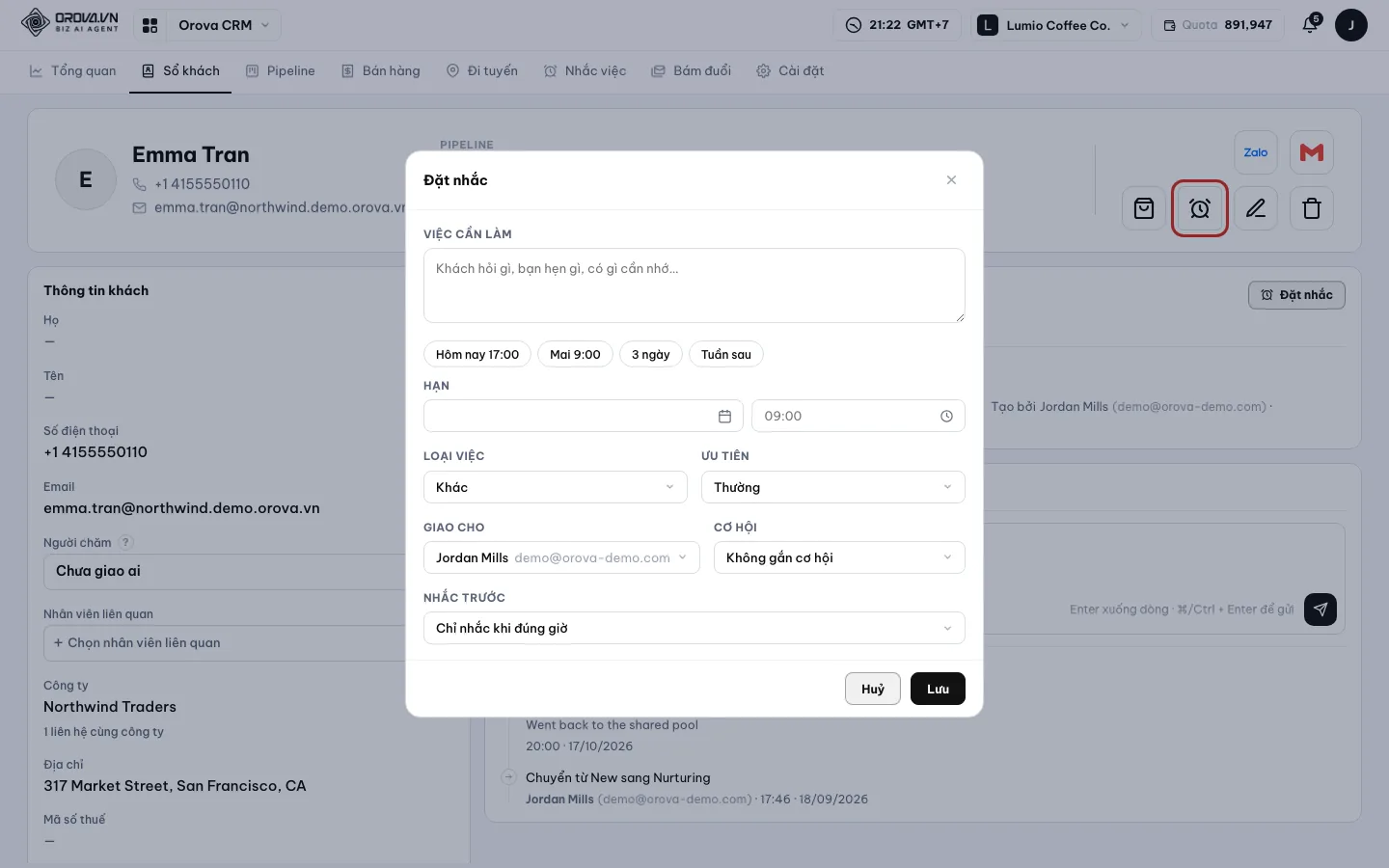Screen dimensions: 1389x868
Task: Click the send message arrow icon
Action: (1321, 610)
